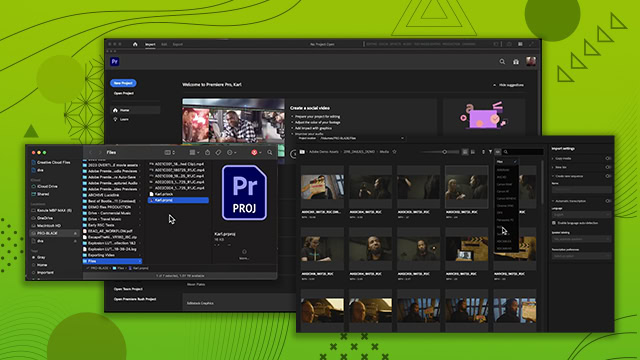Switch to the Export tab
The image size is (640, 360).
point(178,44)
